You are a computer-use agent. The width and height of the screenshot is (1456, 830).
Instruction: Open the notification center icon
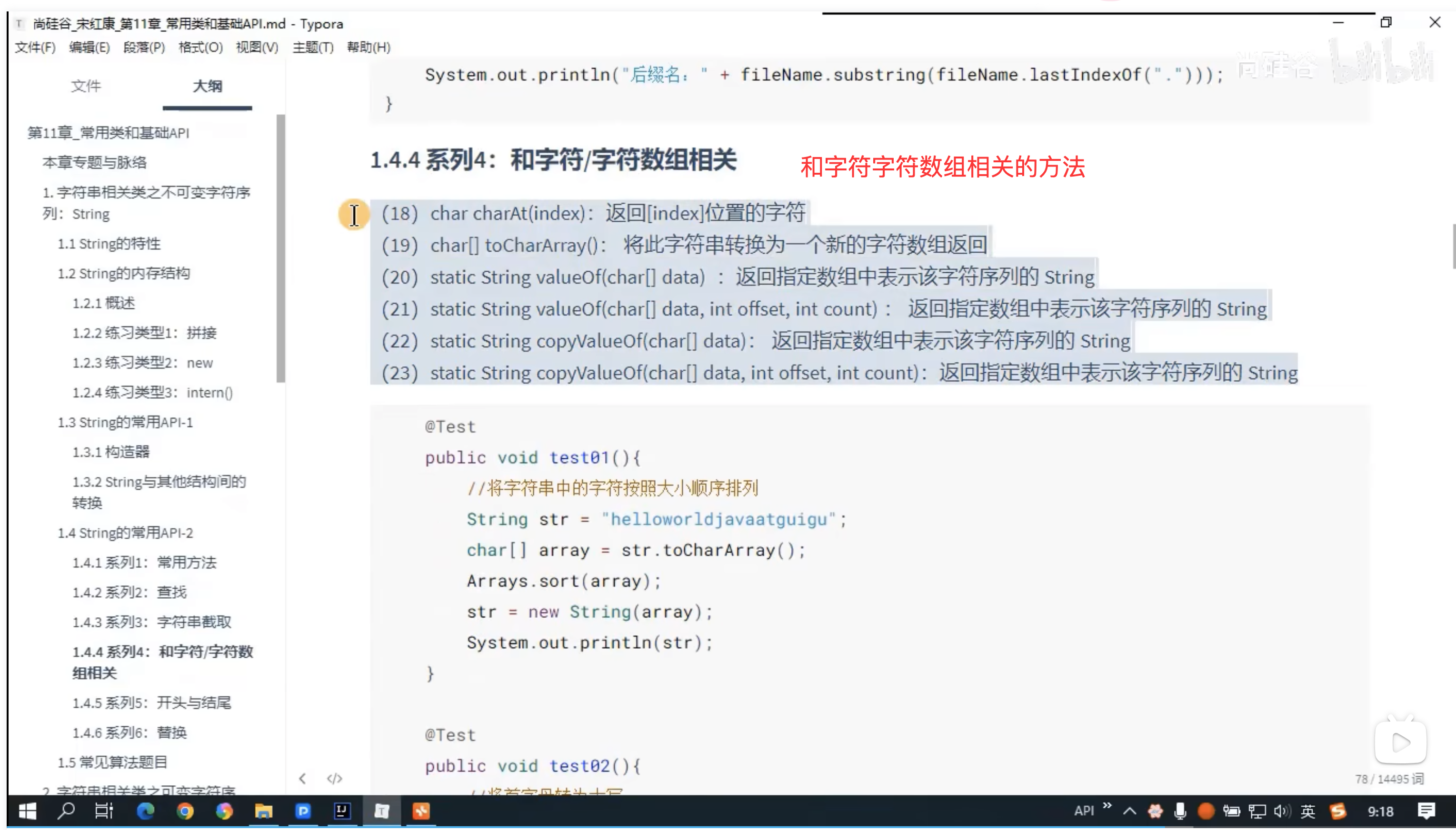[1426, 810]
